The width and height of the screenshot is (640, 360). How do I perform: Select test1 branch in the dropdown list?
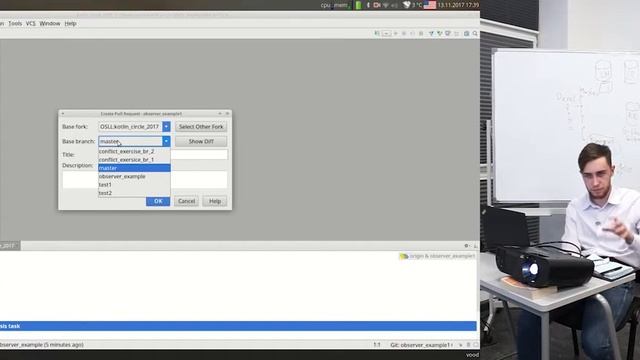pyautogui.click(x=134, y=184)
